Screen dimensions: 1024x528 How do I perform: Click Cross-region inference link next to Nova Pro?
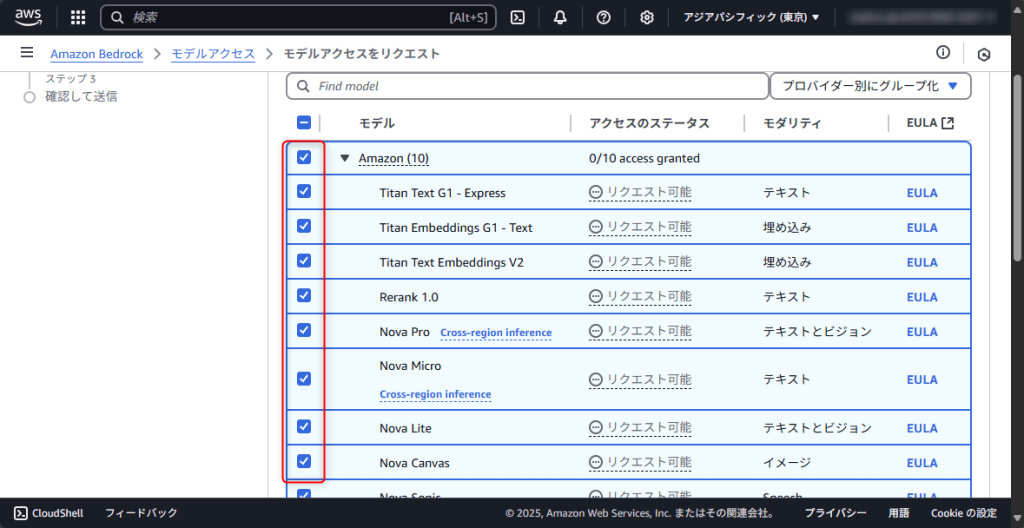pyautogui.click(x=496, y=333)
